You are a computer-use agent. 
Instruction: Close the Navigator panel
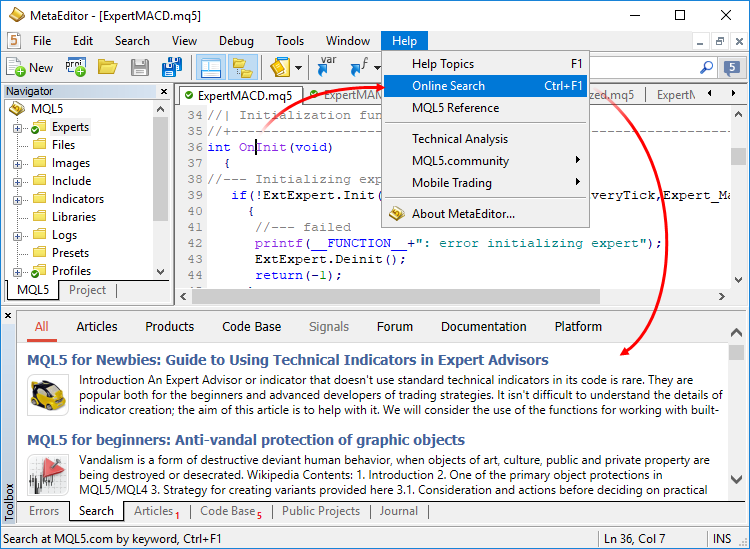point(164,91)
